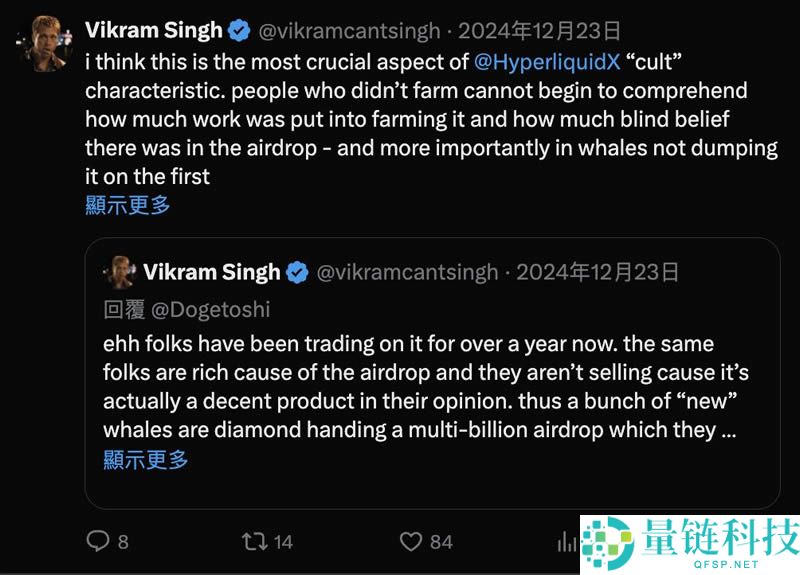Click the reply icon with 8 comments
This screenshot has height=575, width=800.
pyautogui.click(x=98, y=541)
